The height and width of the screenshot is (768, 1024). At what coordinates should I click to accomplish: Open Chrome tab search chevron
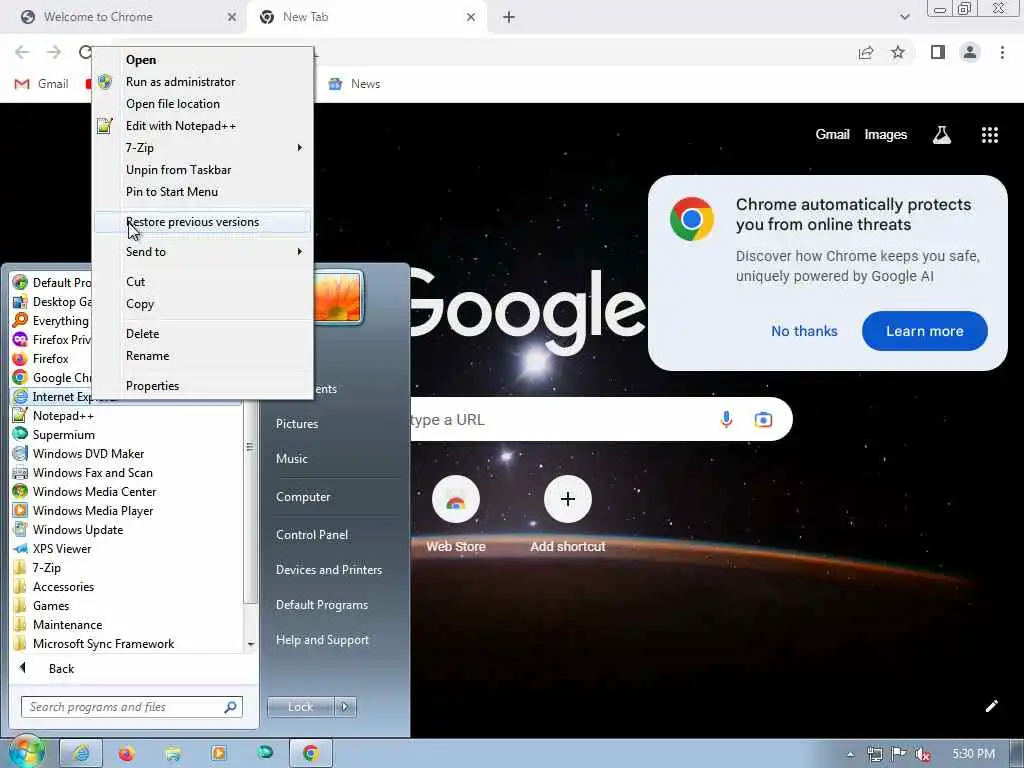(x=904, y=17)
